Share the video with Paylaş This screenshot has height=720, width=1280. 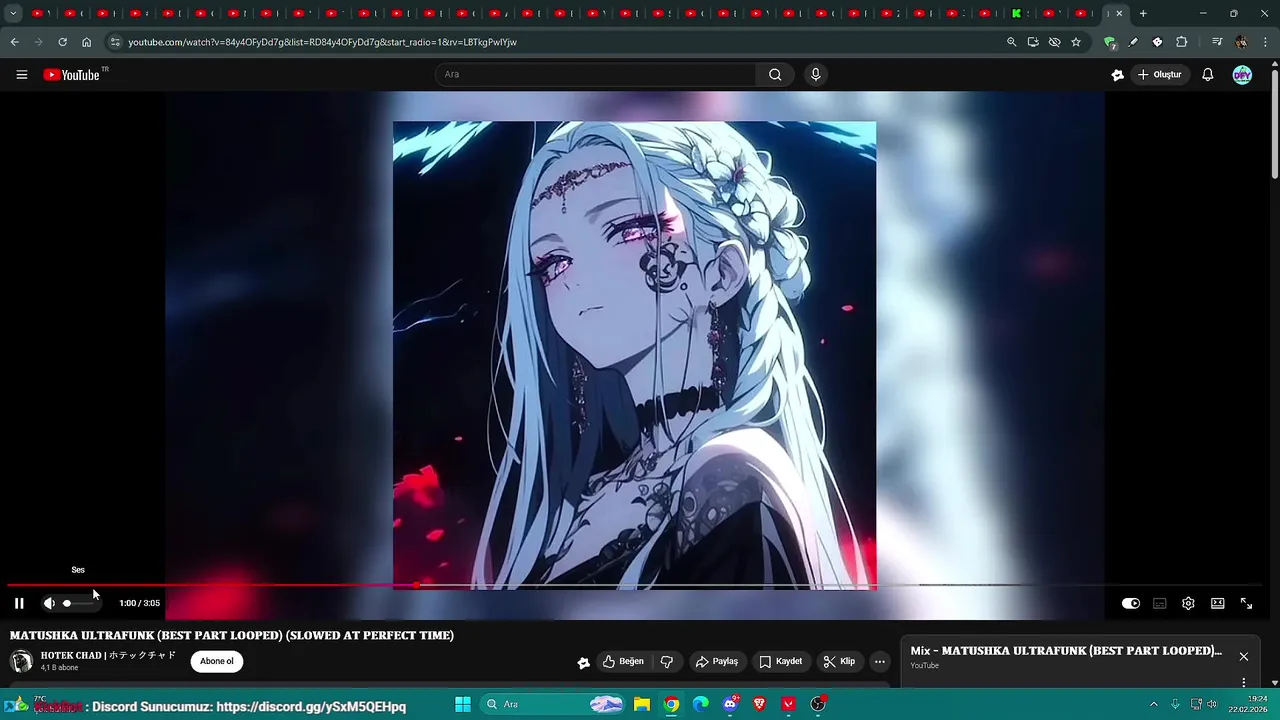point(716,661)
